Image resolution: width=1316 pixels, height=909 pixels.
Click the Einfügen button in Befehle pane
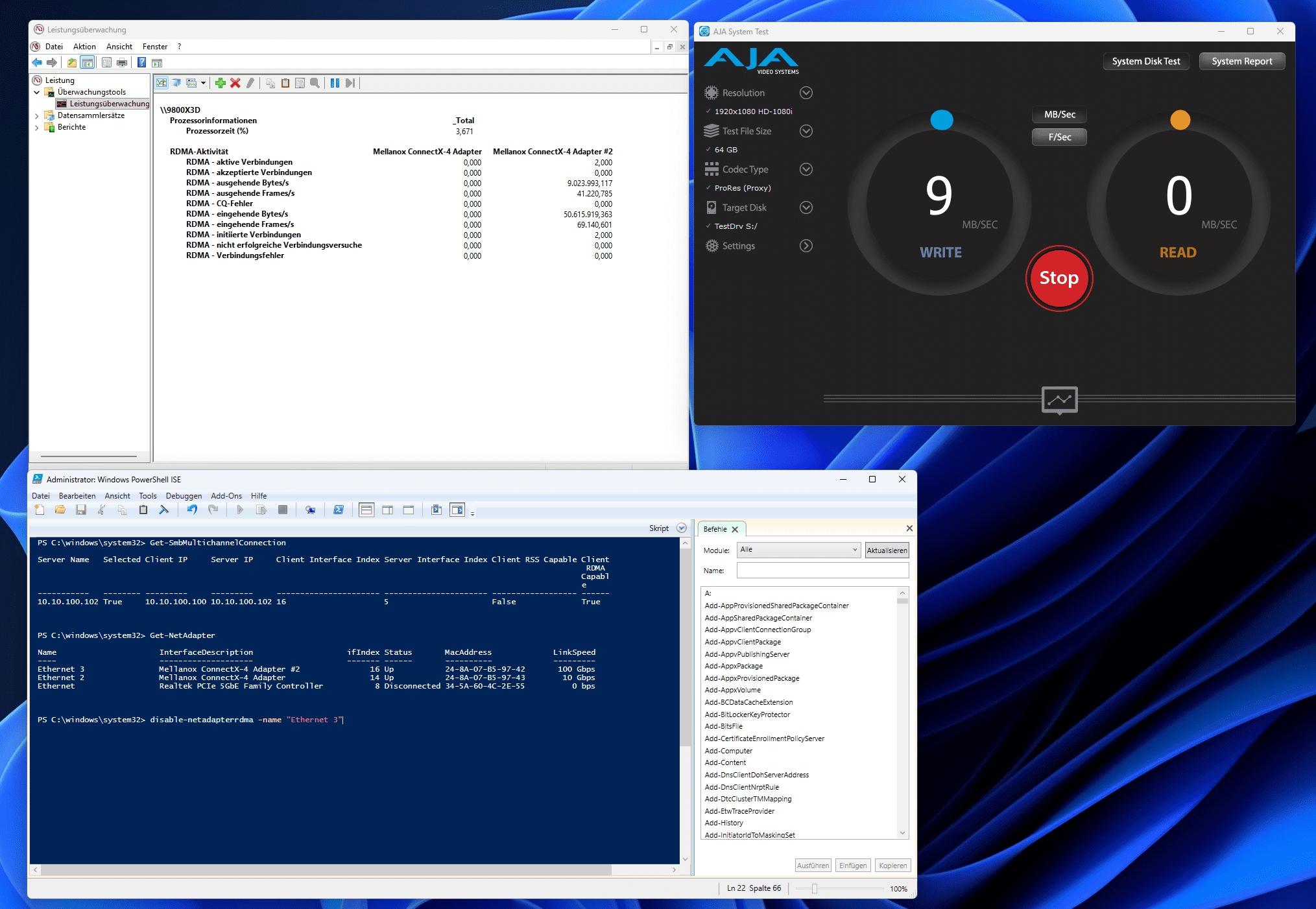point(853,866)
